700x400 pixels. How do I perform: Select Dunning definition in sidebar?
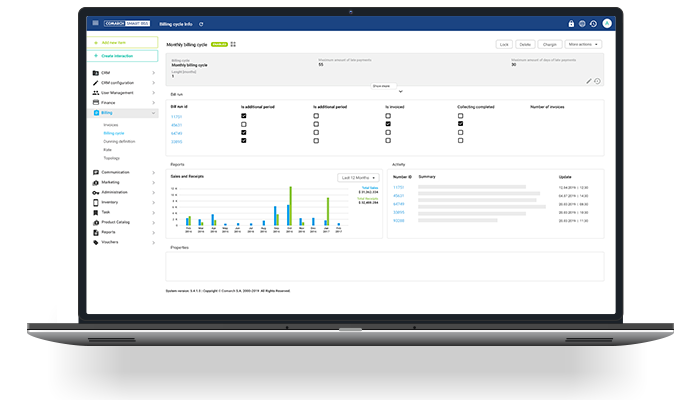click(x=118, y=141)
